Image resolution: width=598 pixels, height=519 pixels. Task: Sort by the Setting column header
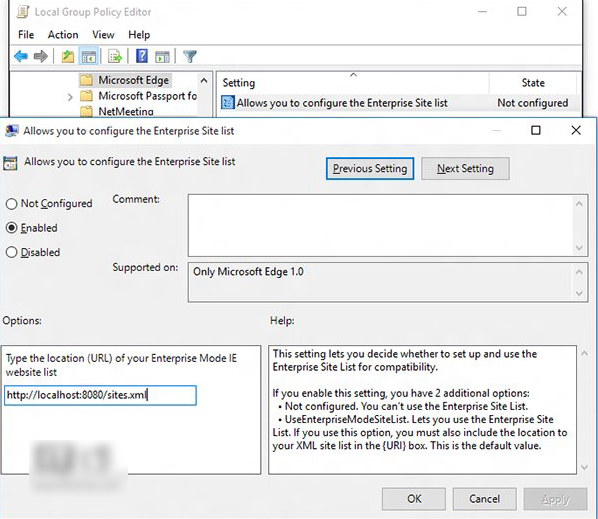pyautogui.click(x=353, y=83)
